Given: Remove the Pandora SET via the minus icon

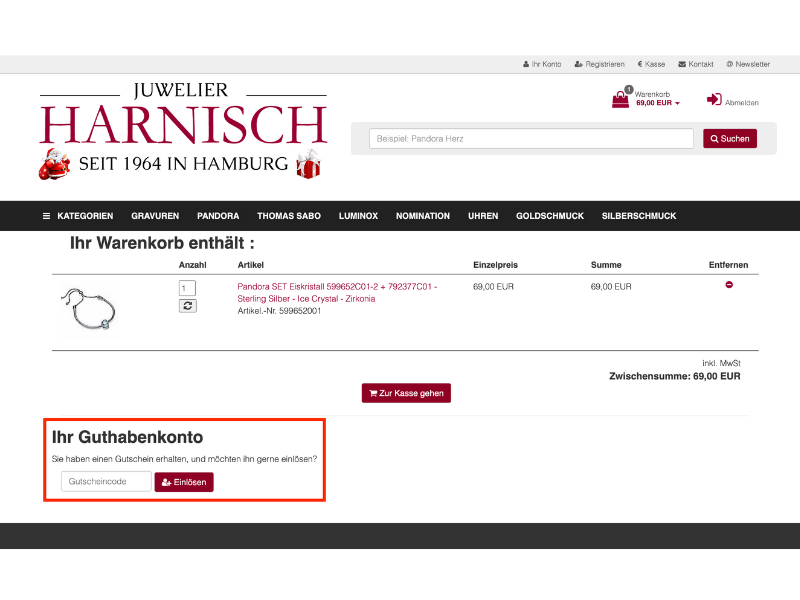Looking at the screenshot, I should pyautogui.click(x=730, y=286).
